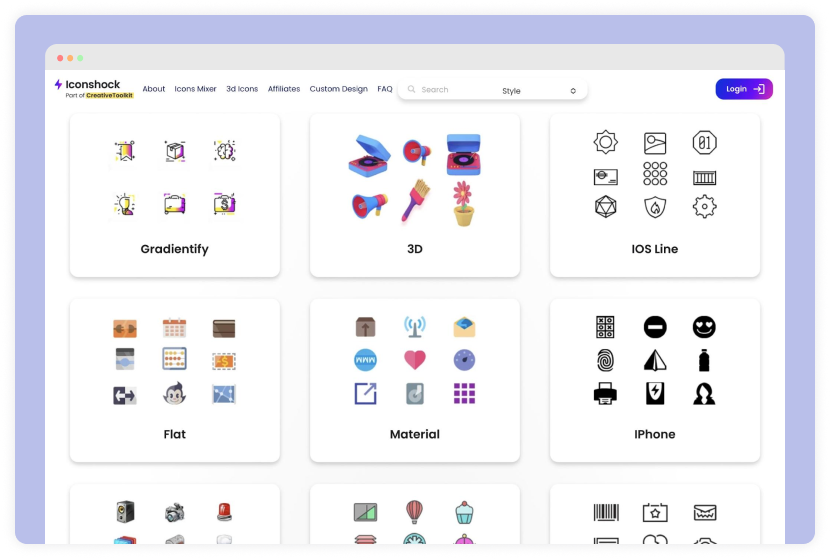The width and height of the screenshot is (830, 559).
Task: Open the Material icon set
Action: click(x=414, y=380)
